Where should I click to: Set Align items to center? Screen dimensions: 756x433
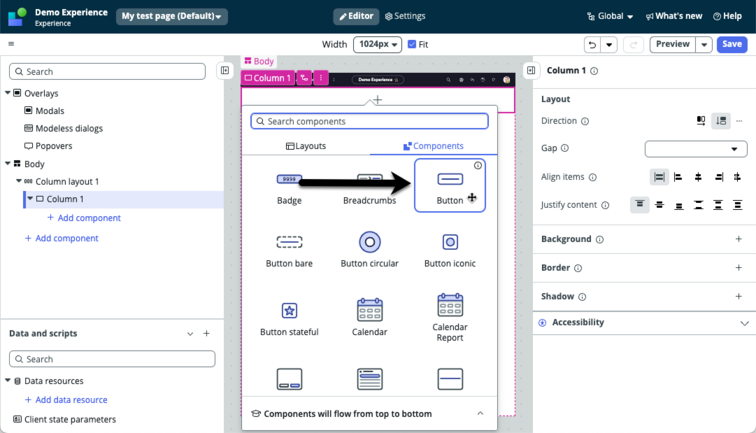coord(698,177)
